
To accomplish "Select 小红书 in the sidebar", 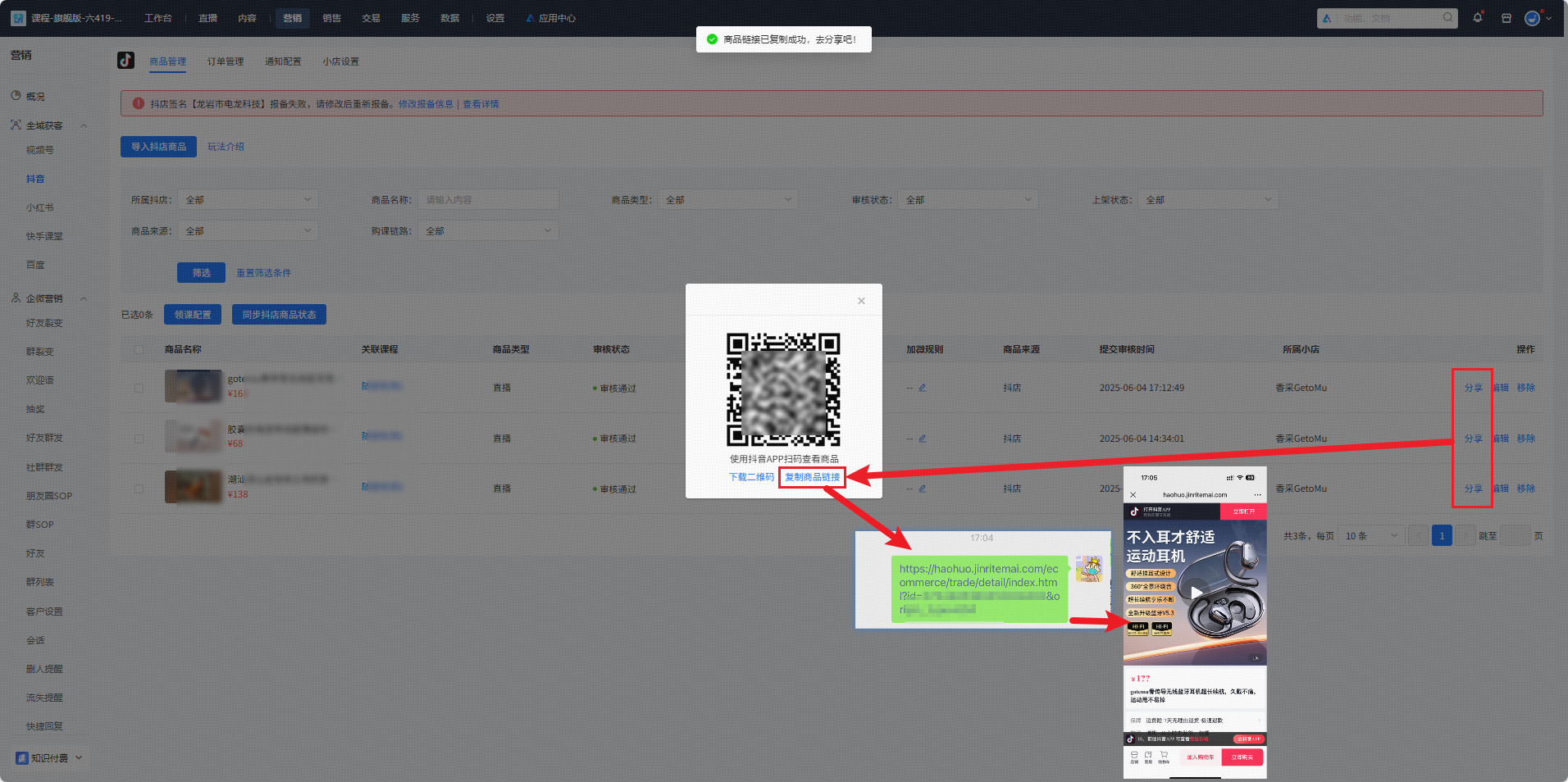I will 39,208.
